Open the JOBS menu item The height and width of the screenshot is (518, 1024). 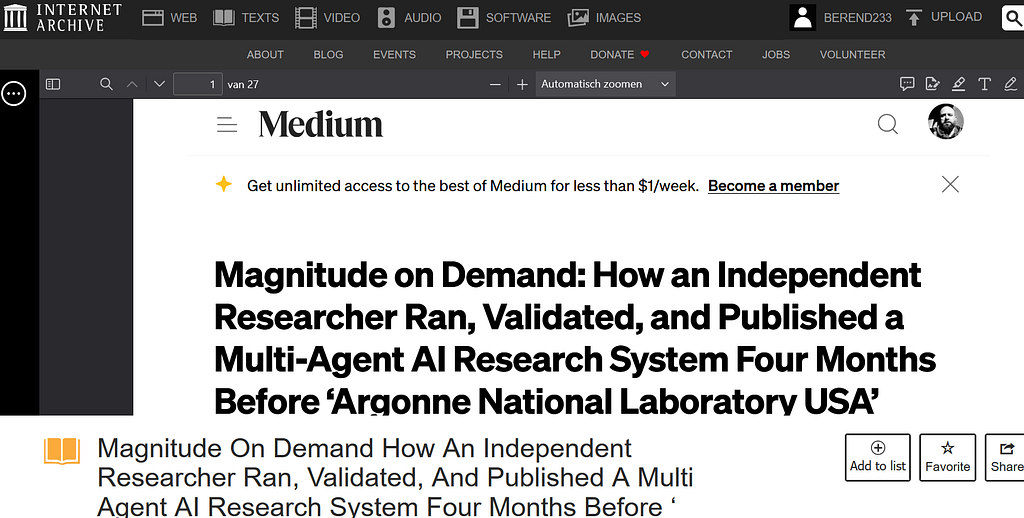[x=776, y=54]
